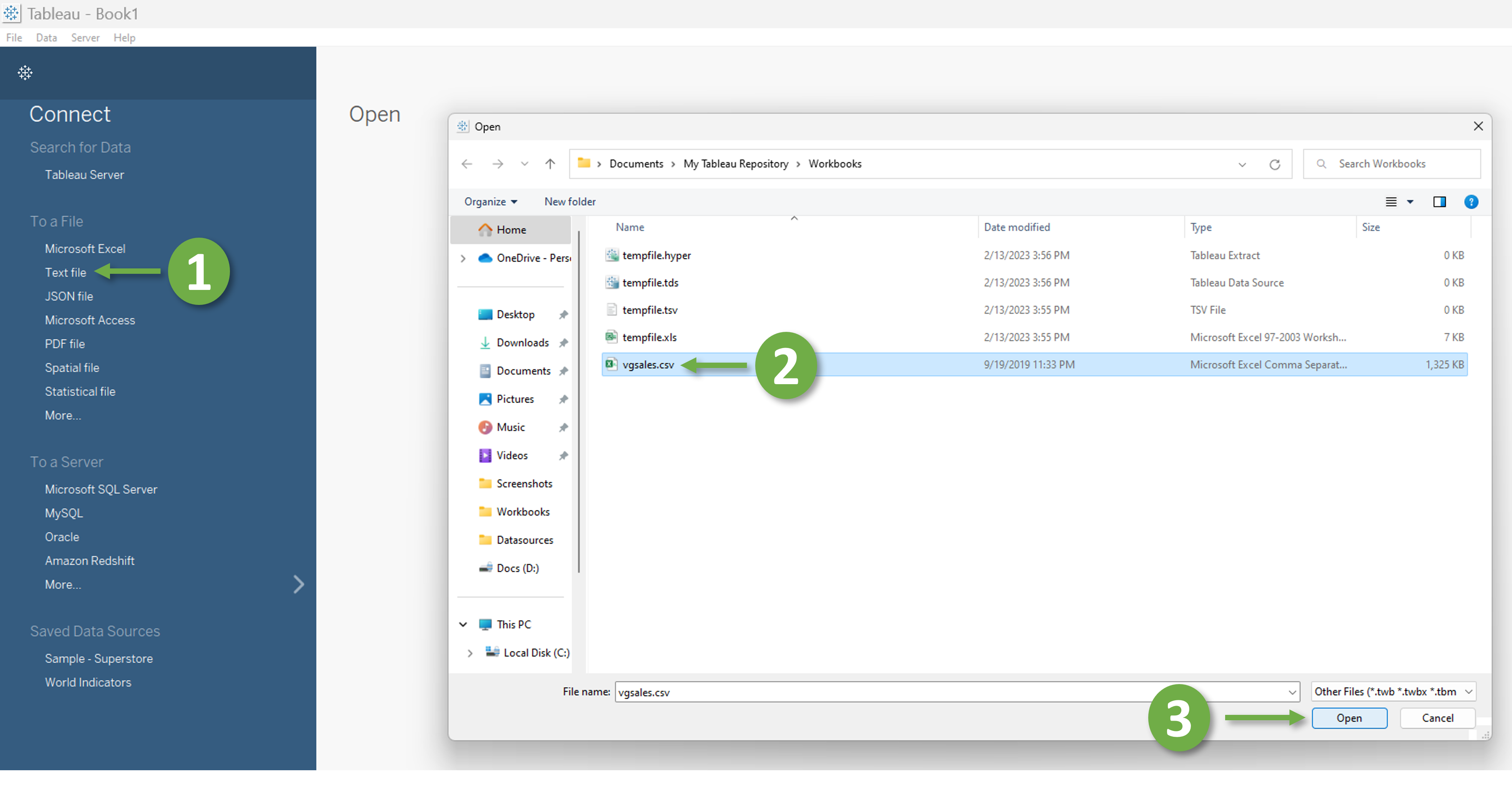Select the vgsales.csv Excel icon
The height and width of the screenshot is (796, 1512).
point(612,364)
